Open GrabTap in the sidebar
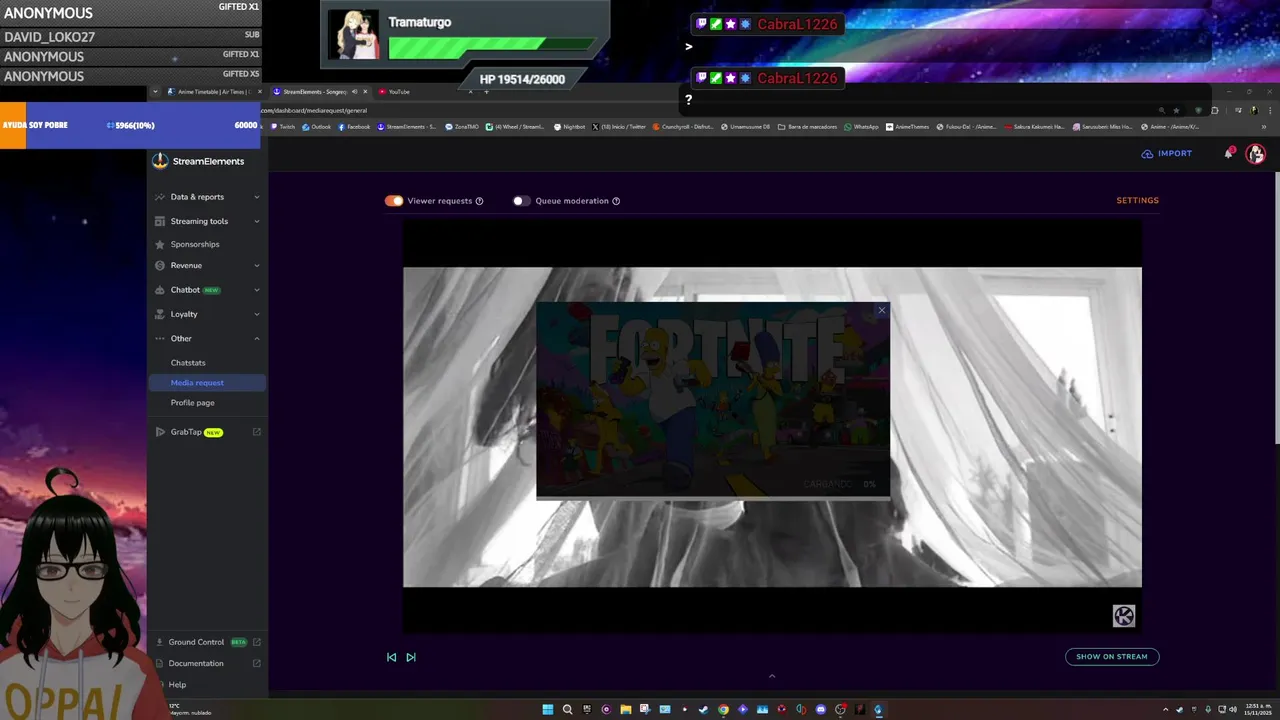 [x=186, y=432]
